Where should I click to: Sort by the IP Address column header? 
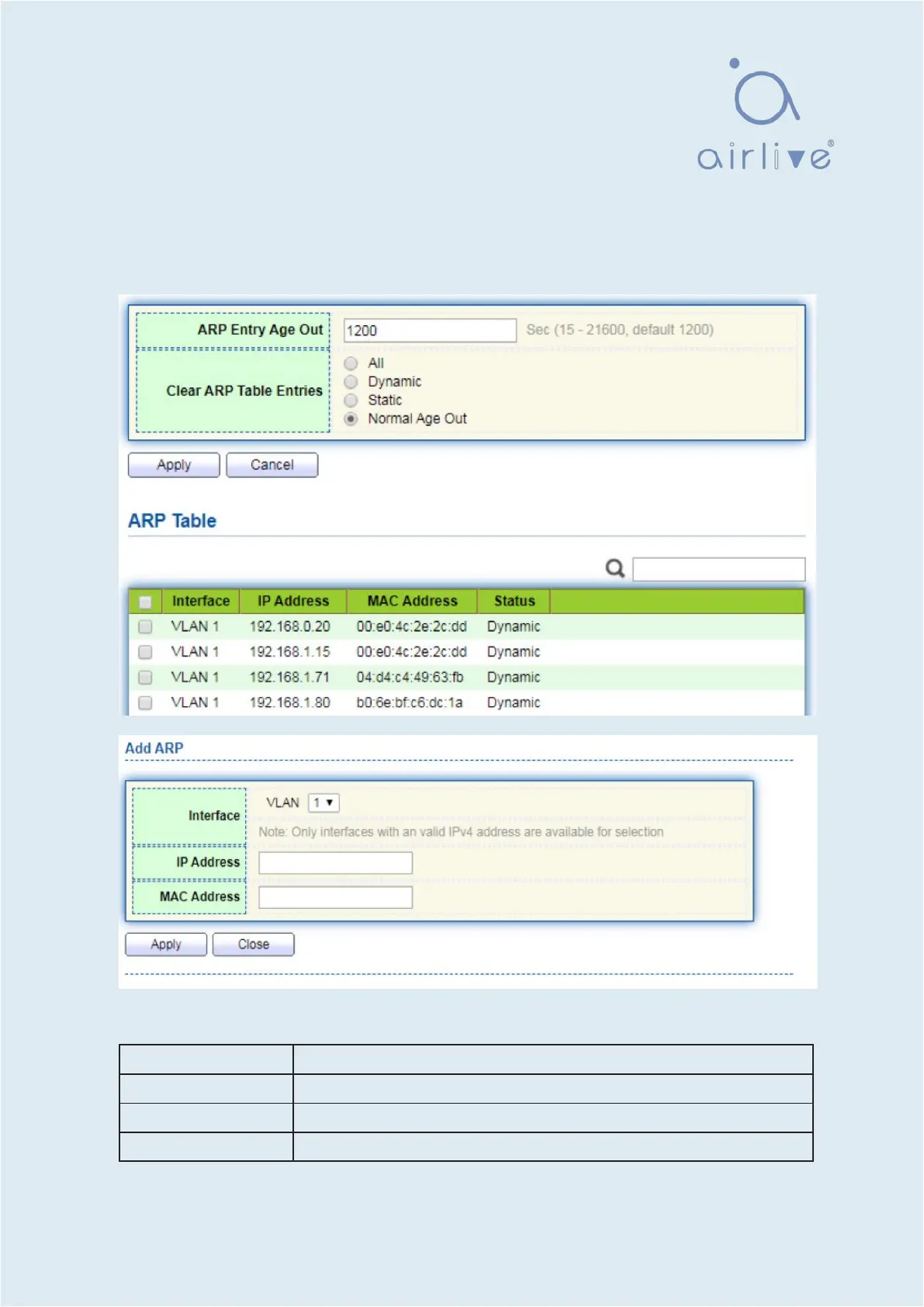[292, 601]
